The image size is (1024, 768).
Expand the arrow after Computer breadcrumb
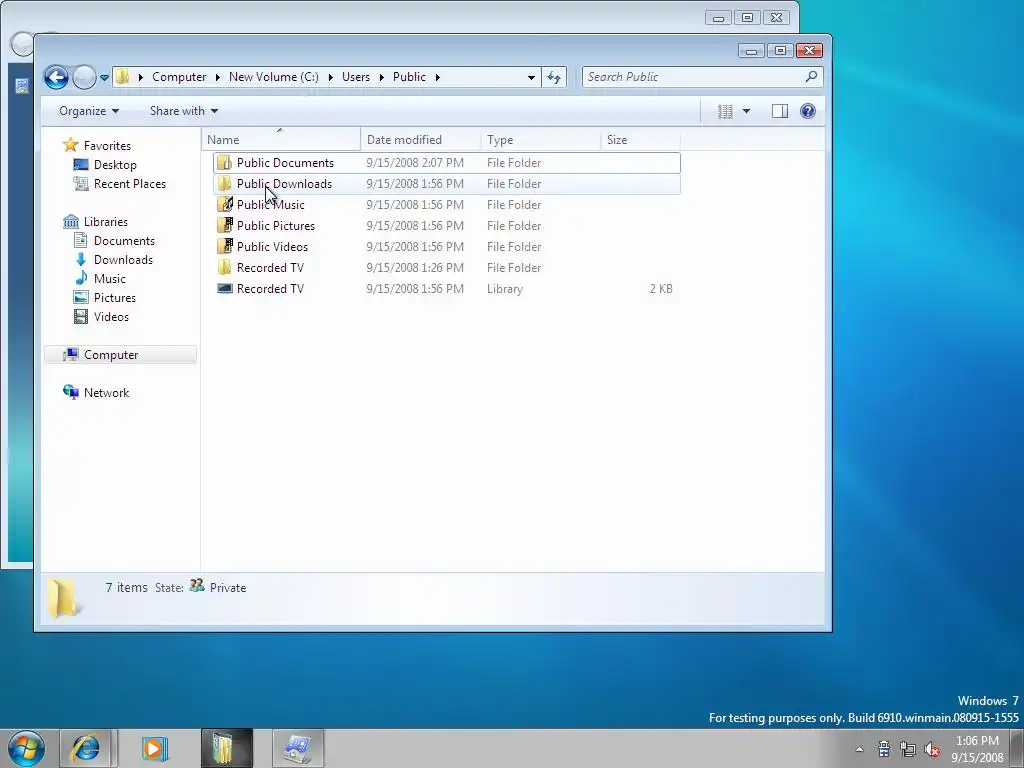coord(218,77)
